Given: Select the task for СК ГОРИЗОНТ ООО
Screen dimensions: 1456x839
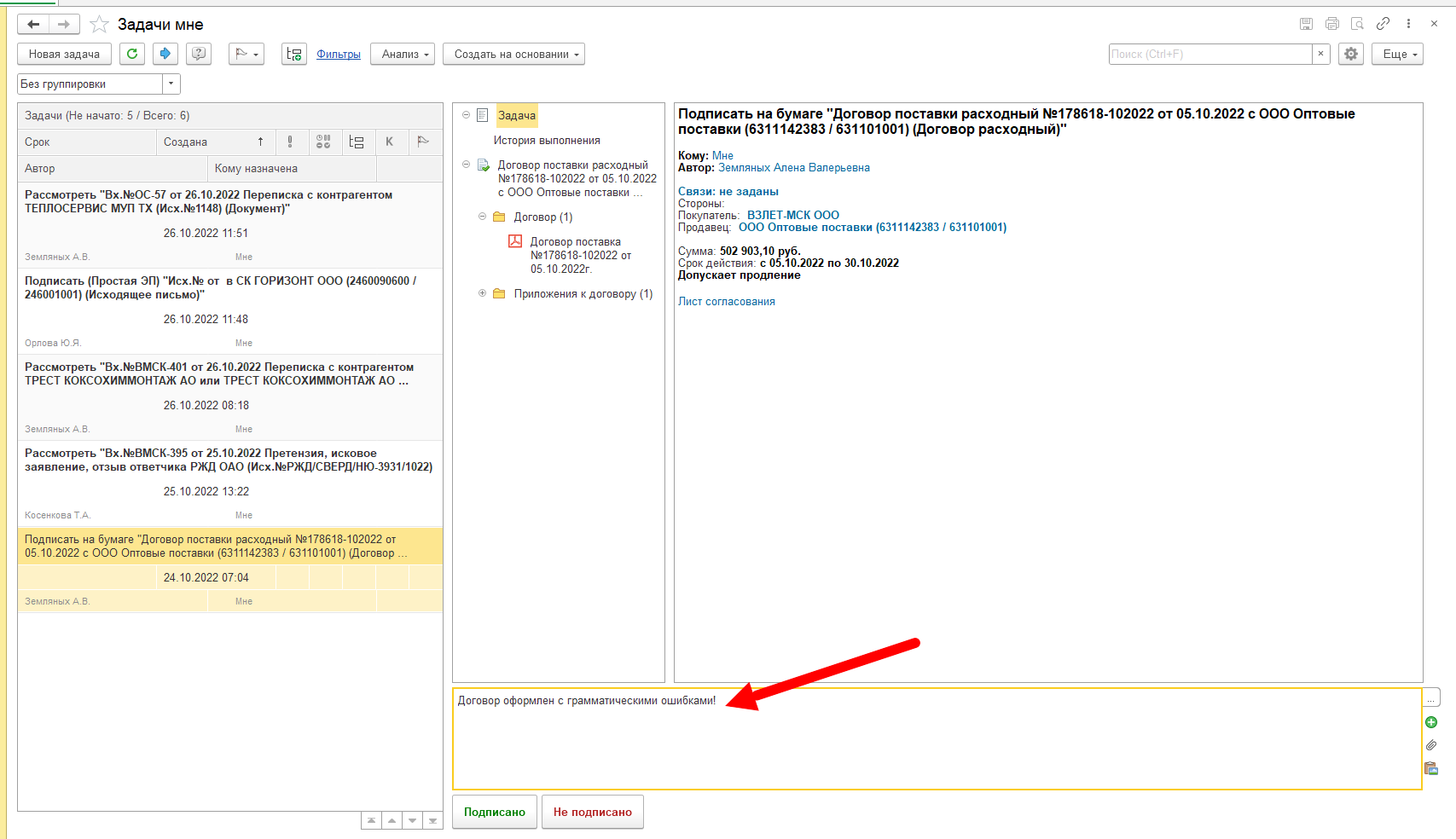Looking at the screenshot, I should 230,311.
